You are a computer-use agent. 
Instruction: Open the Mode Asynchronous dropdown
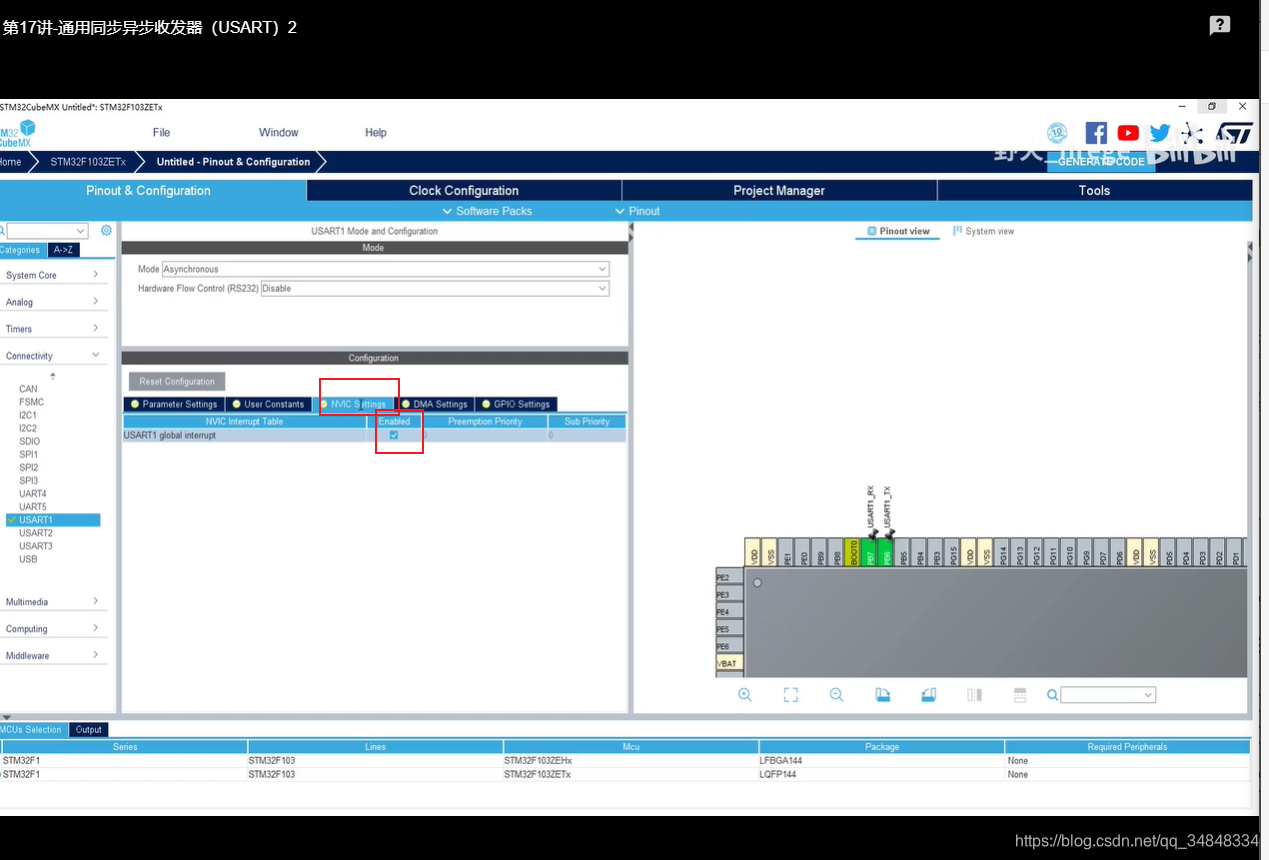[385, 269]
